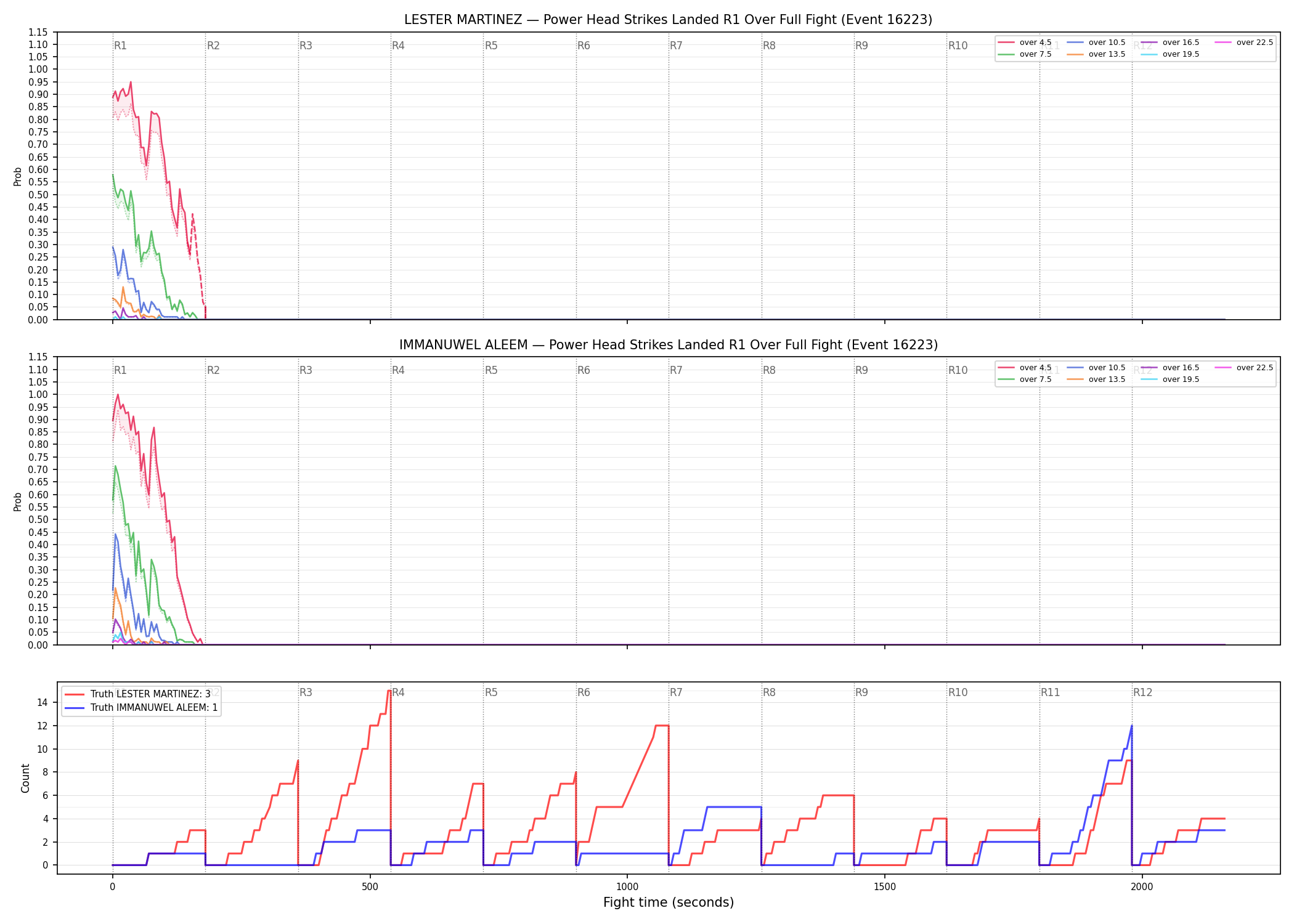
Task: Click the LESTER MARTINEZ chart title
Action: point(668,20)
